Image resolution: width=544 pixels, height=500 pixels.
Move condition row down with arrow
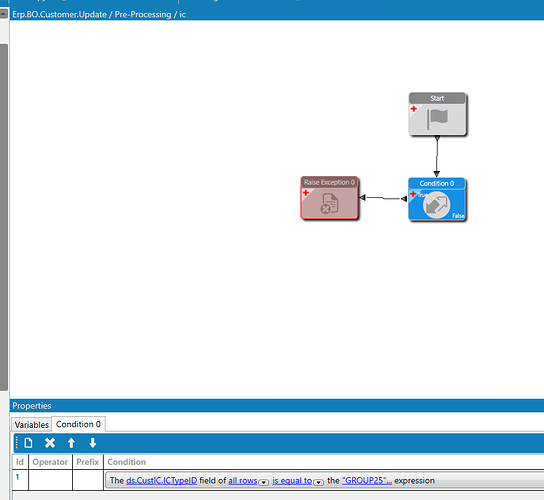click(x=93, y=443)
